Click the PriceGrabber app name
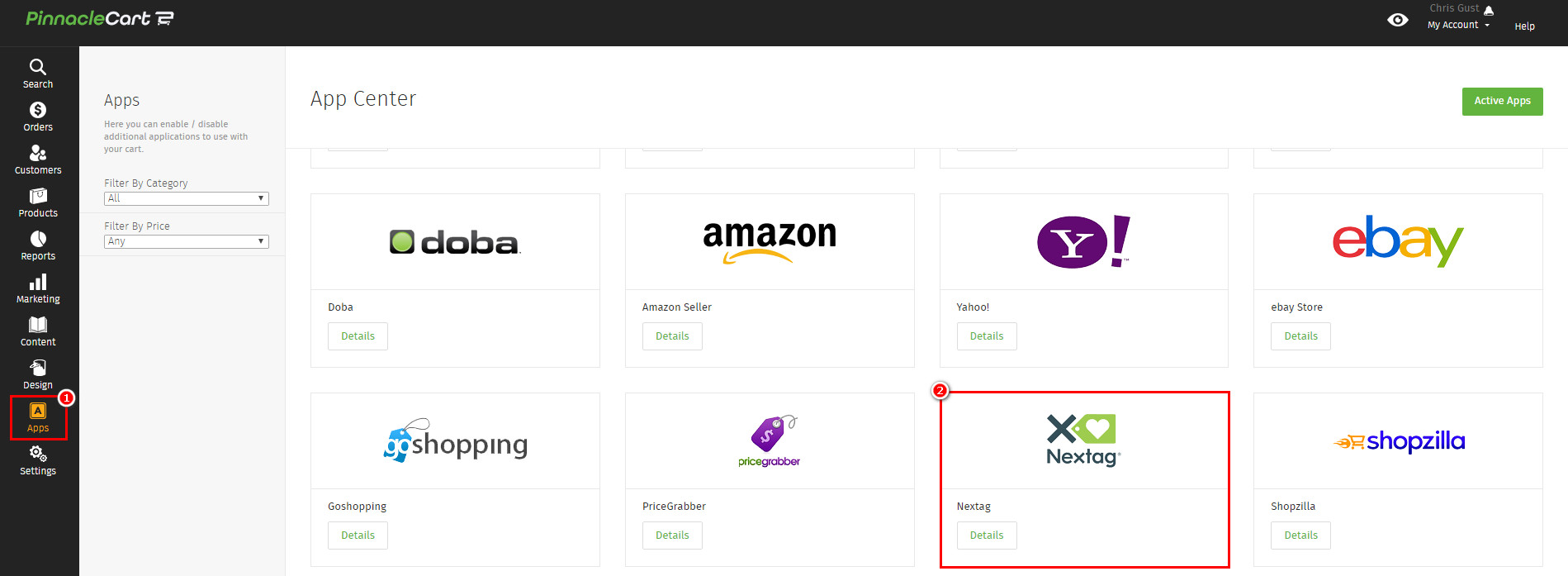 (674, 507)
